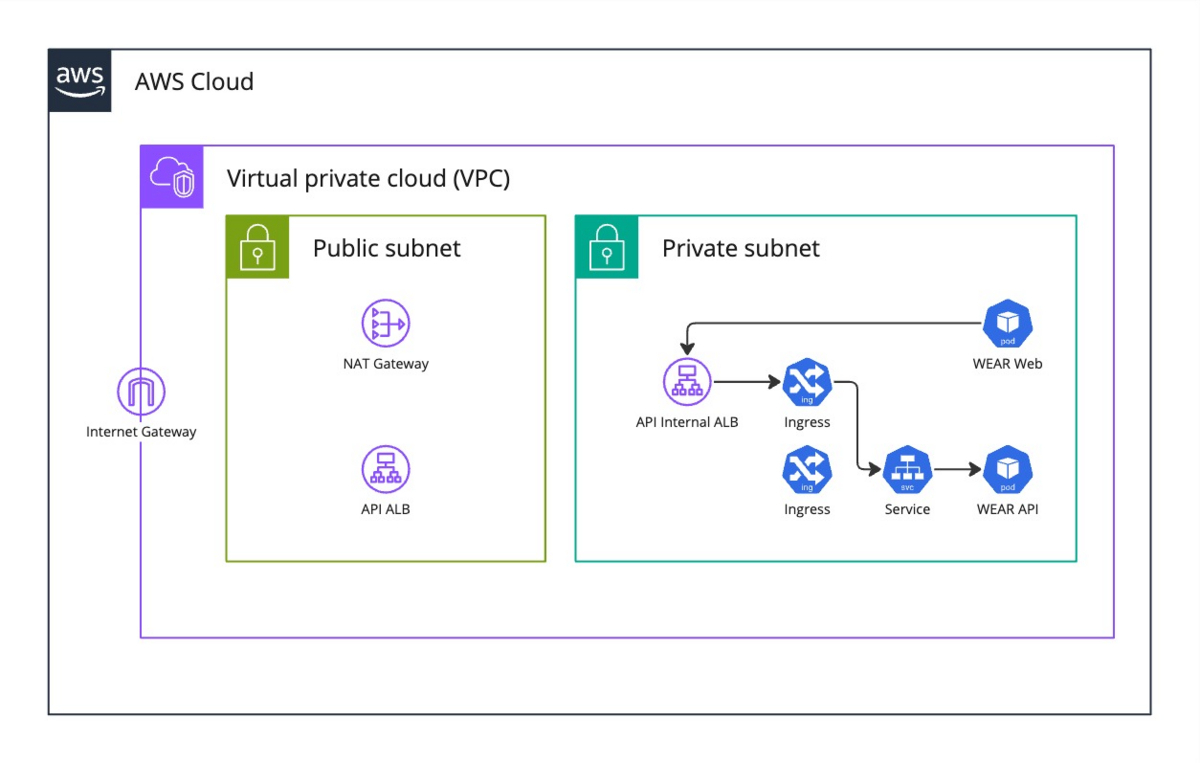Select the NAT Gateway icon

386,324
